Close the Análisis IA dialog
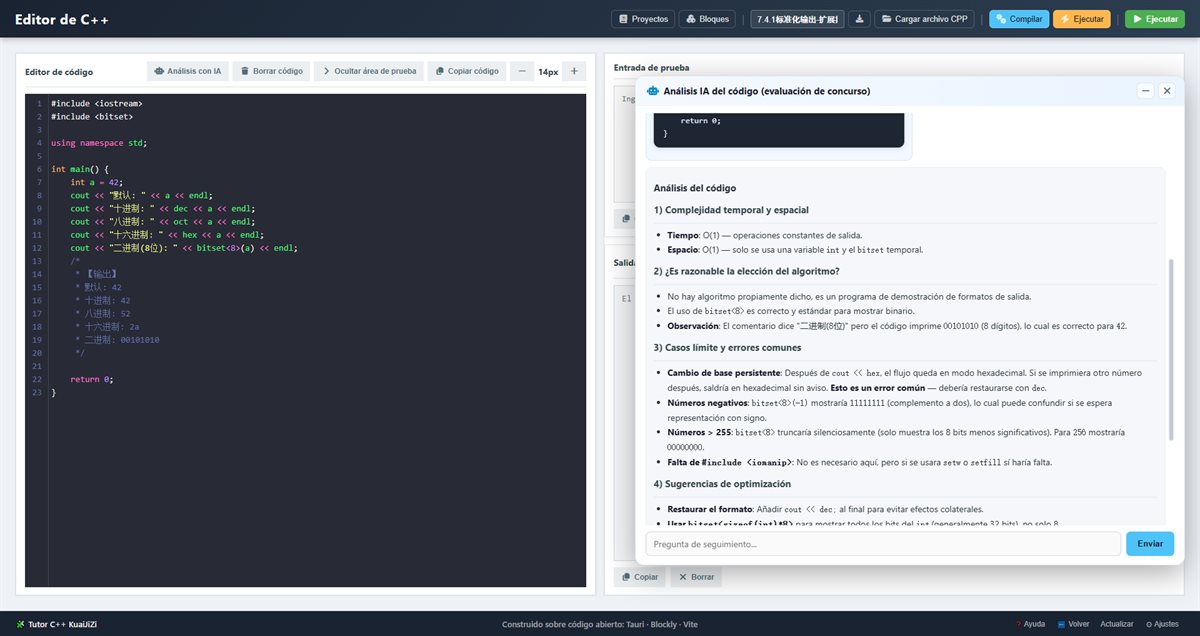This screenshot has width=1200, height=636. click(1166, 91)
